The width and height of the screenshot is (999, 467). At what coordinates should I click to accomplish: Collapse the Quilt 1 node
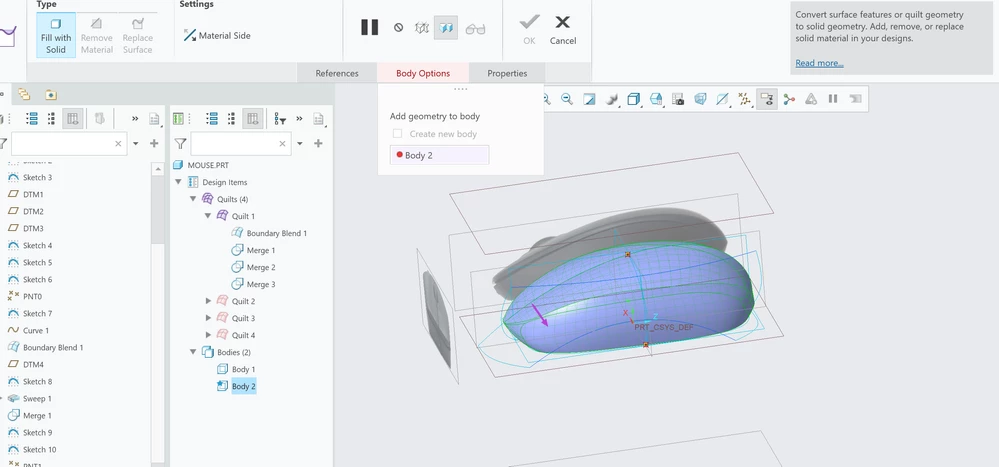(208, 216)
